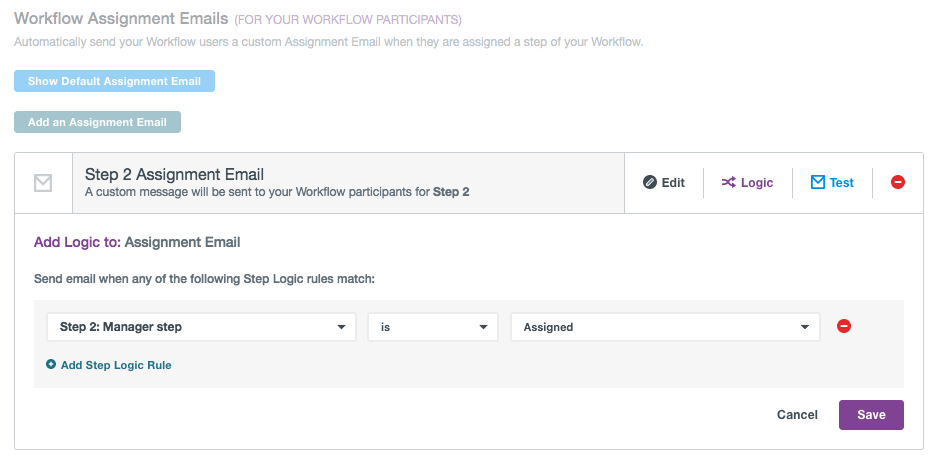Image resolution: width=937 pixels, height=465 pixels.
Task: Open the 'is' condition dropdown
Action: tap(432, 327)
